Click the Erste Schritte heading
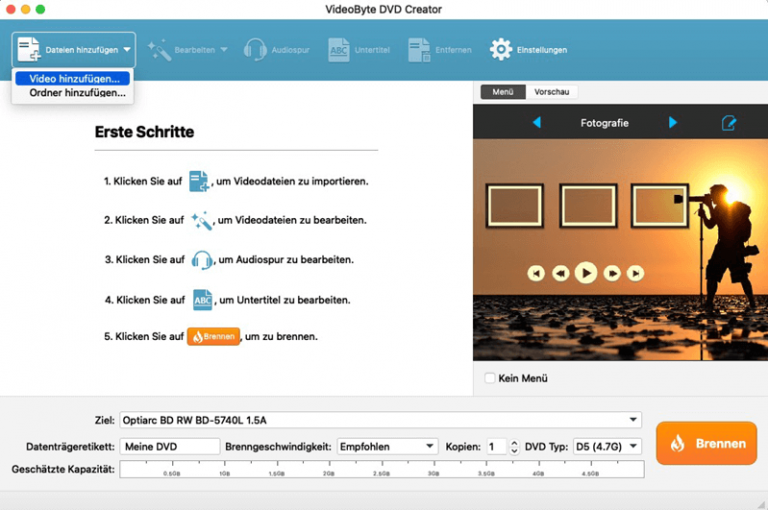The width and height of the screenshot is (768, 510). [144, 132]
